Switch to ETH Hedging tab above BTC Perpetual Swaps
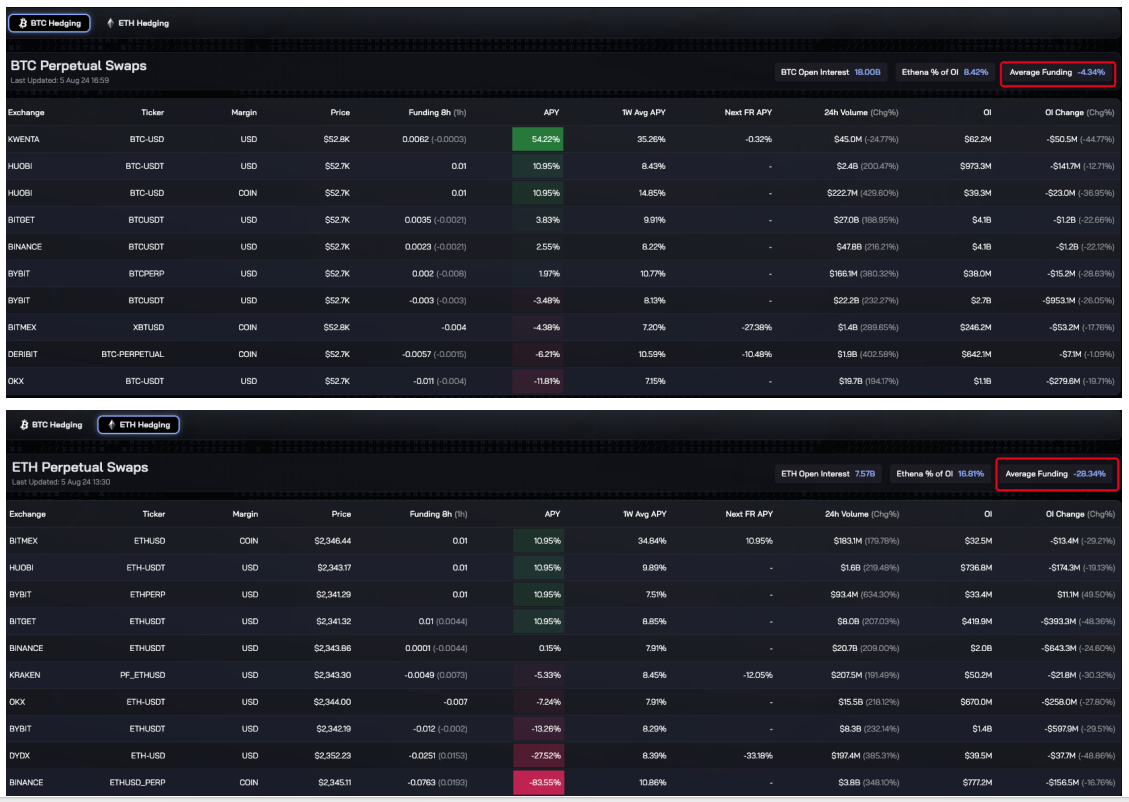Viewport: 1129px width, 802px height. coord(138,23)
